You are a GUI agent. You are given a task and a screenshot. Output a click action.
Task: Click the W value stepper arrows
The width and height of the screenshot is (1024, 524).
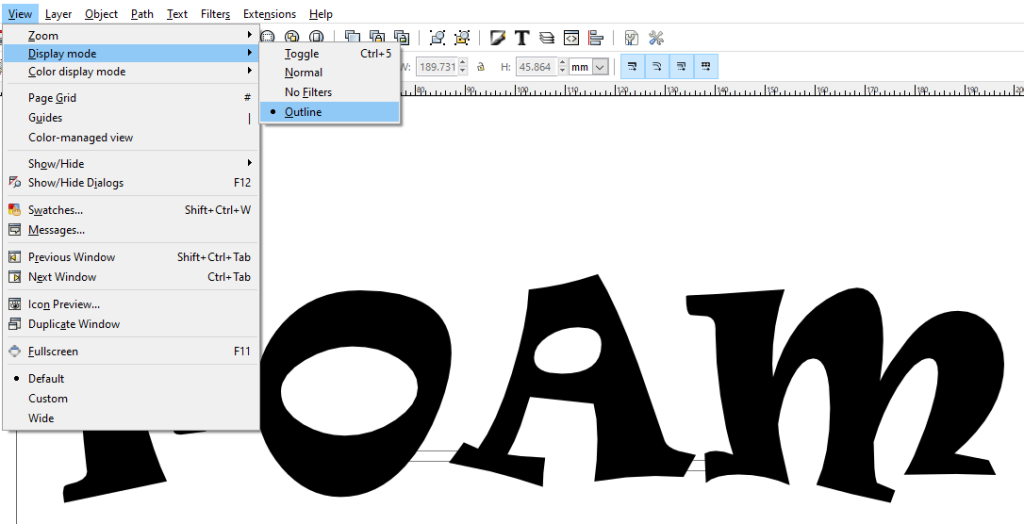pos(463,66)
